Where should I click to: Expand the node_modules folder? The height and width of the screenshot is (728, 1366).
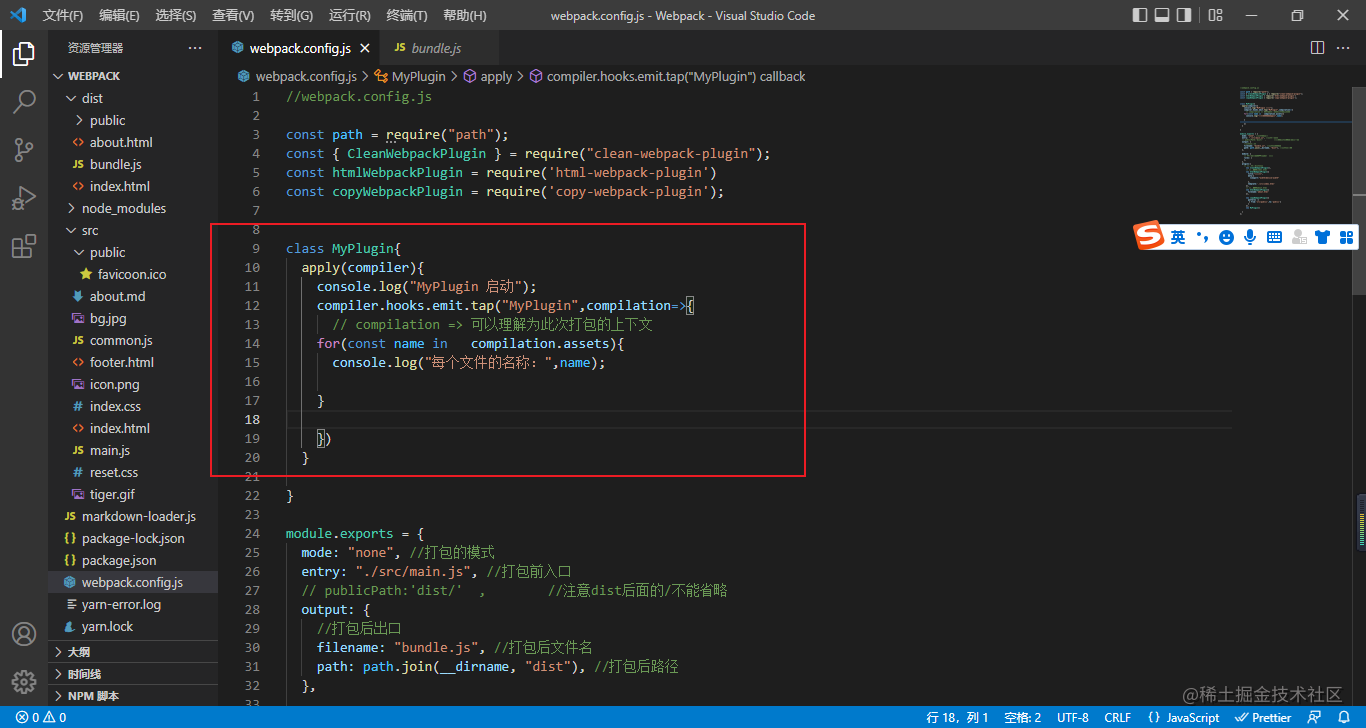point(133,208)
